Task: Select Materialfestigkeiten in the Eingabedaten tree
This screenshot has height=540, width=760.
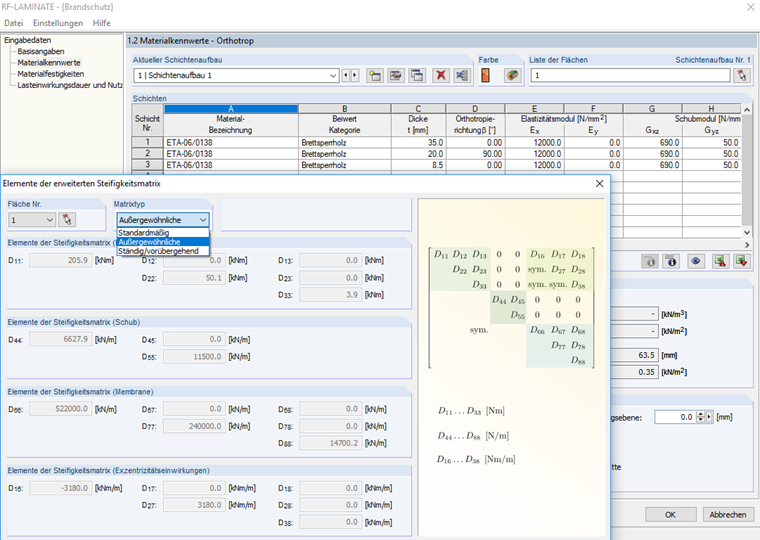Action: pyautogui.click(x=50, y=74)
